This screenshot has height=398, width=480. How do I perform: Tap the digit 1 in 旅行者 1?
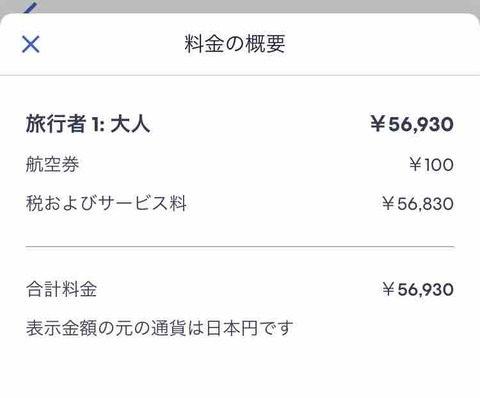95,125
